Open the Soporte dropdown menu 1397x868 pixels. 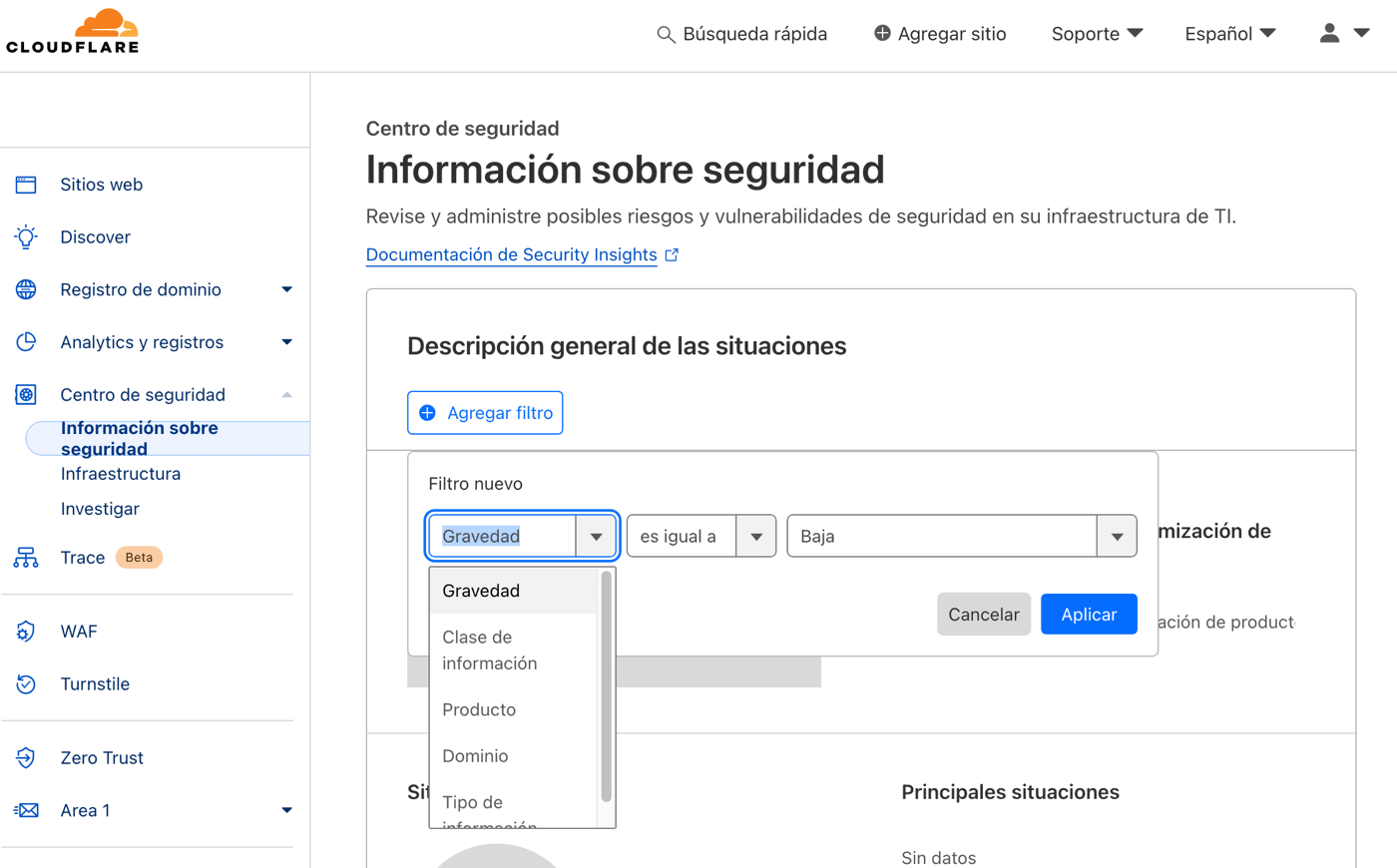click(1097, 34)
